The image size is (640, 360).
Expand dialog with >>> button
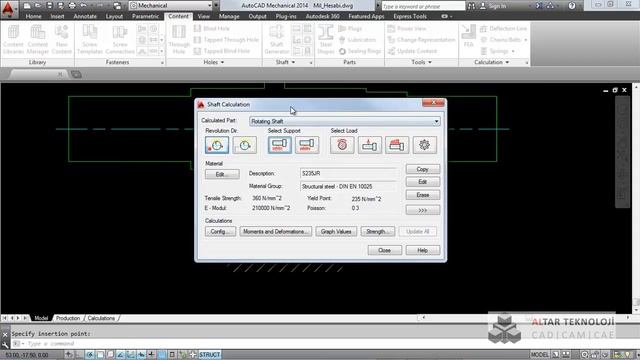(423, 210)
